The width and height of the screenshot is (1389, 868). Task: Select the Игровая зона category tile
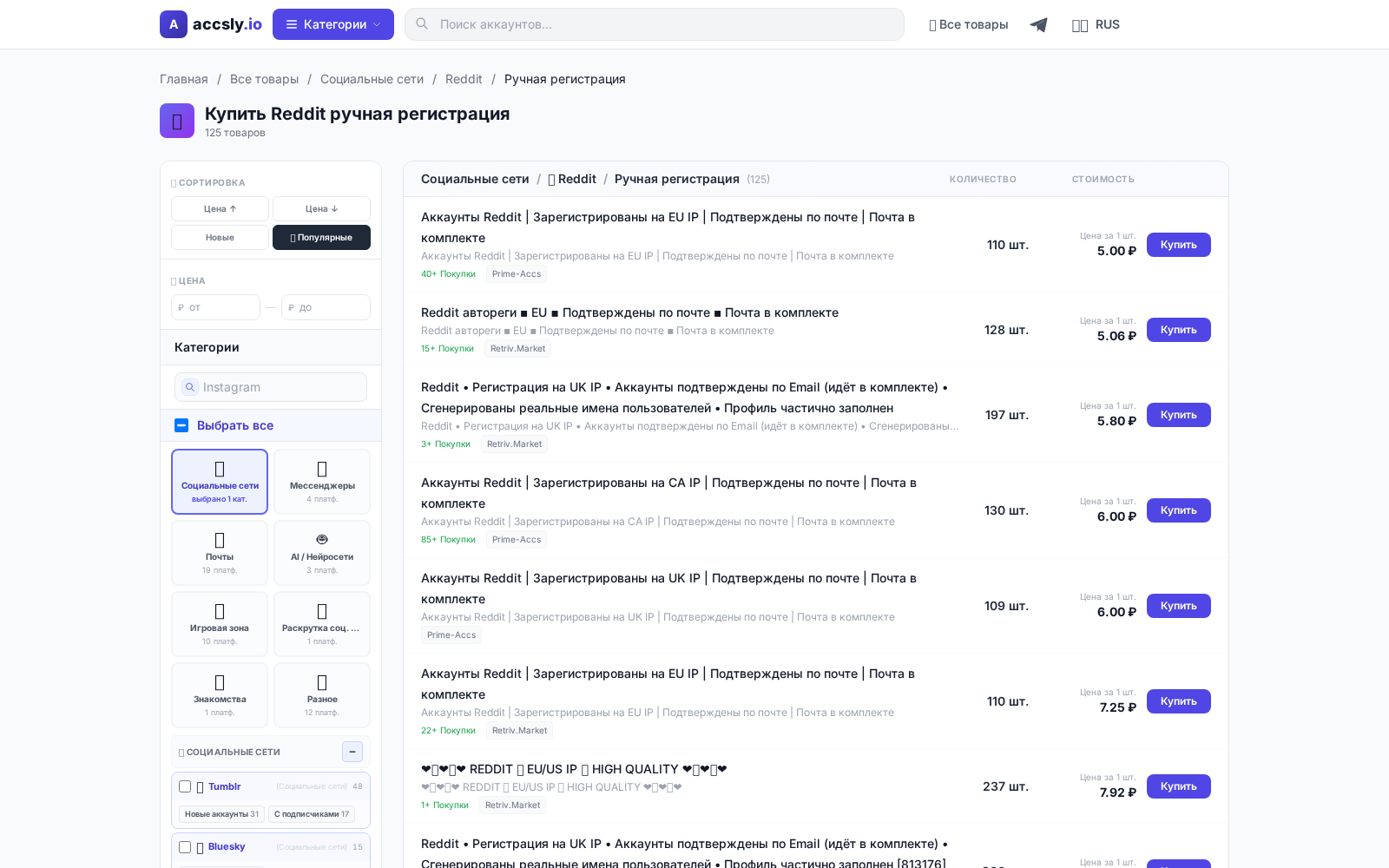(x=220, y=624)
